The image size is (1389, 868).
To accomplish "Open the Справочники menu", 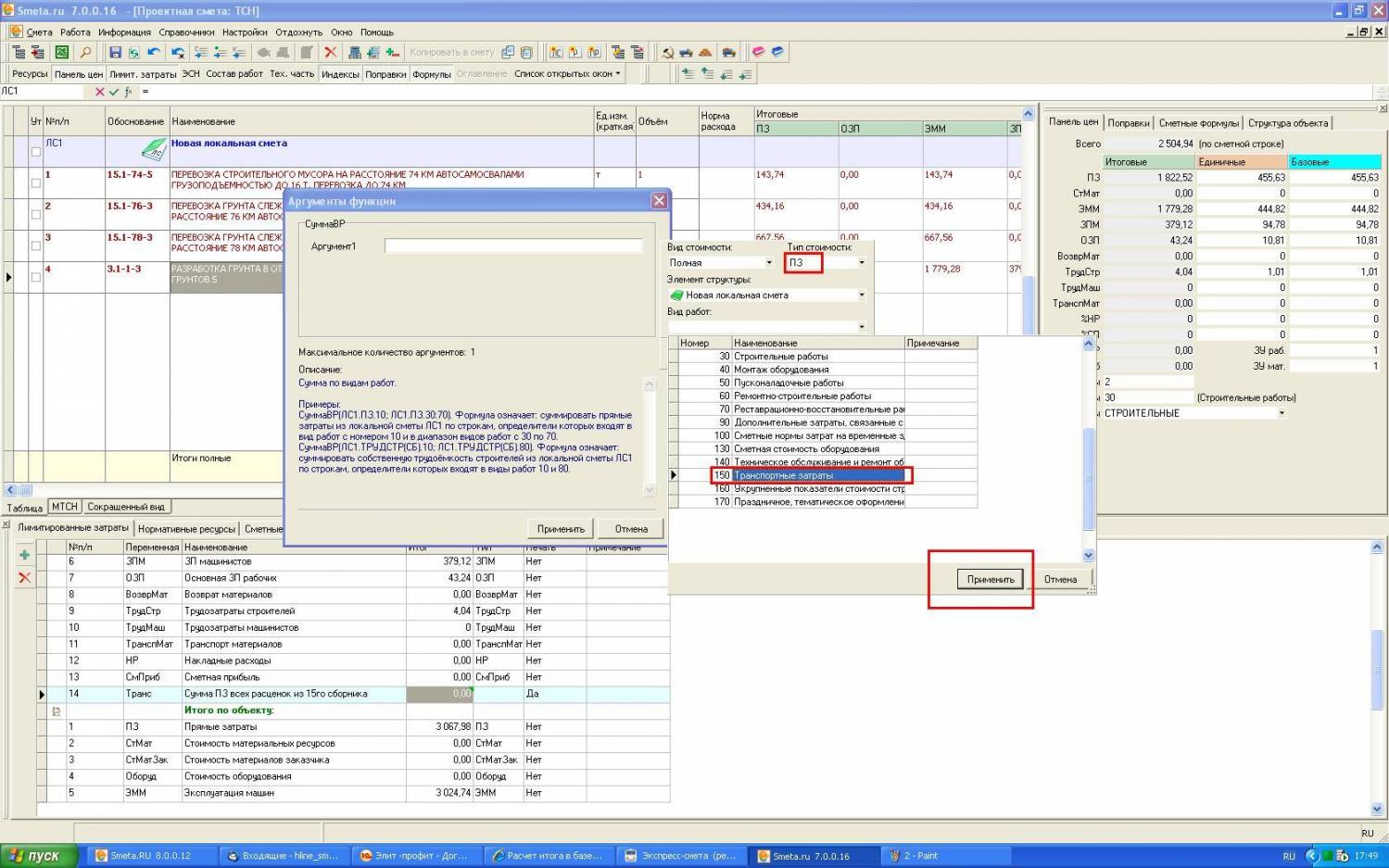I will pos(186,32).
